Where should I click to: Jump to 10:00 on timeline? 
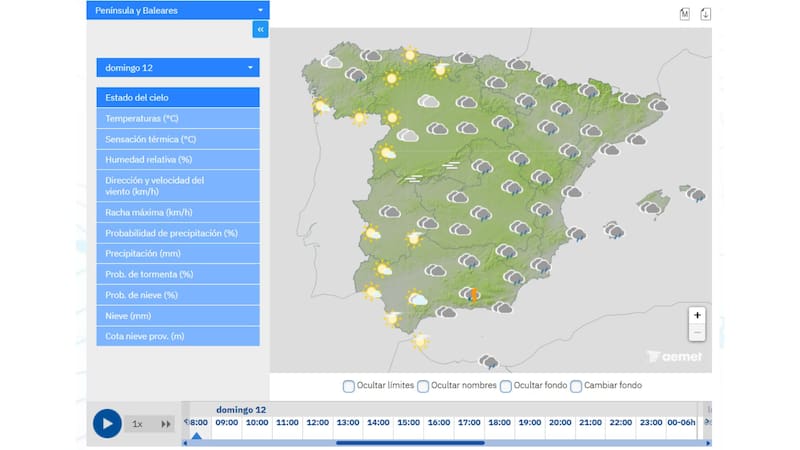(257, 422)
